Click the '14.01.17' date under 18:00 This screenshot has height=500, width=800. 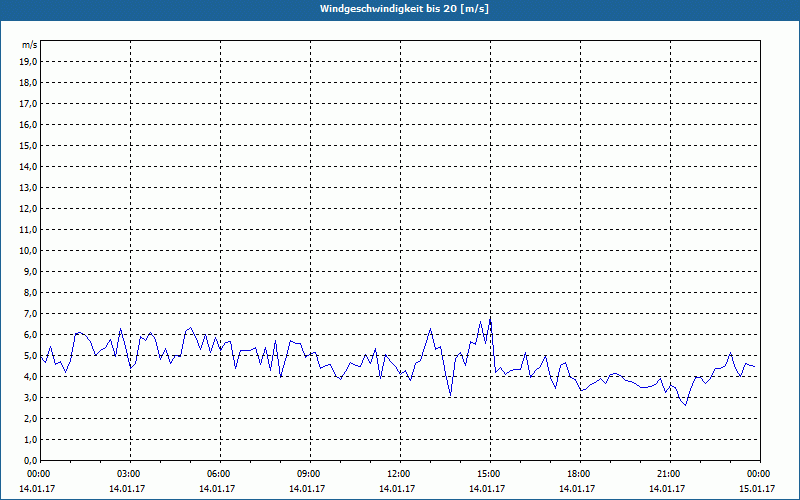pyautogui.click(x=577, y=489)
